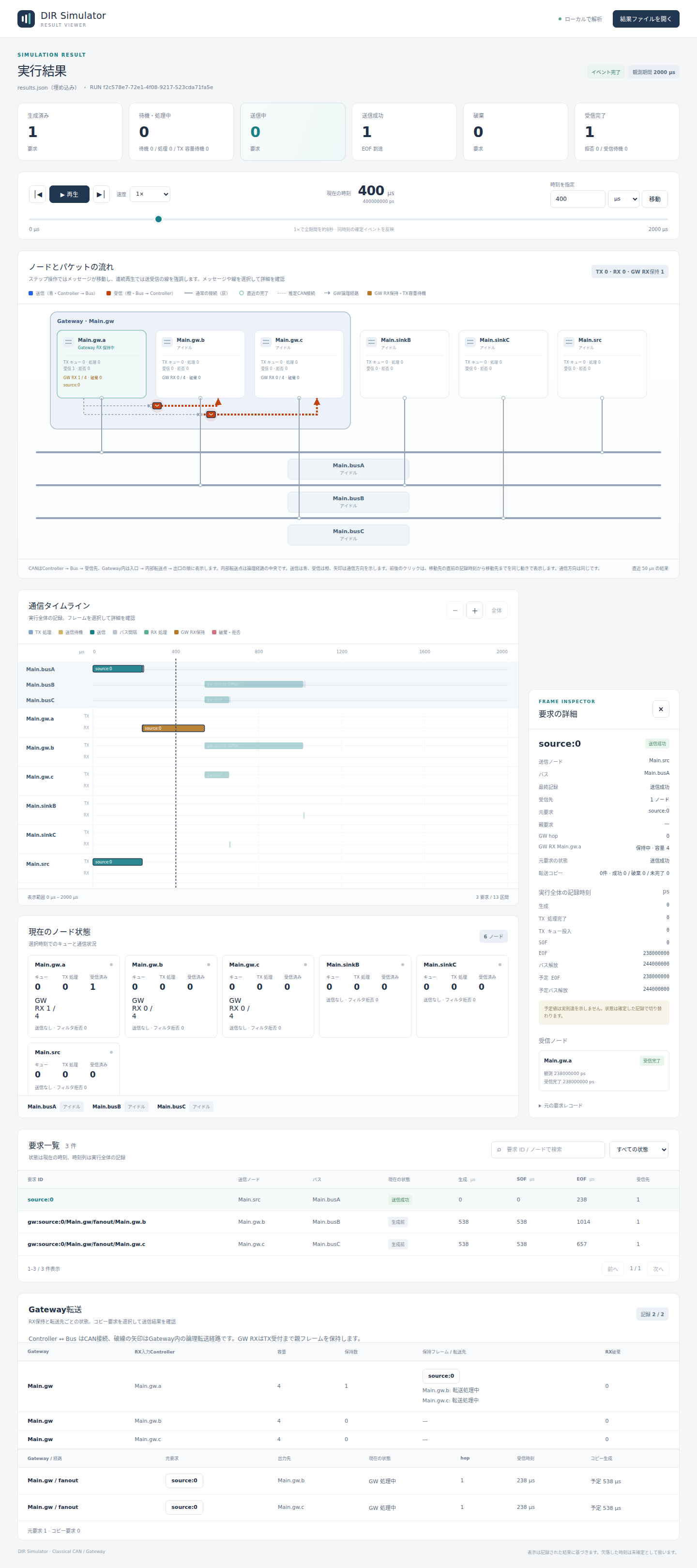Click the playback timeline slider handle

[158, 219]
